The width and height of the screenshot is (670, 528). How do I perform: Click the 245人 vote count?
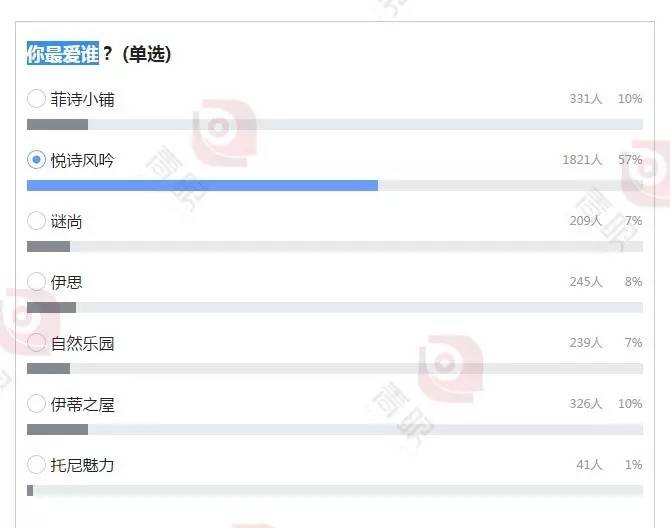(585, 282)
